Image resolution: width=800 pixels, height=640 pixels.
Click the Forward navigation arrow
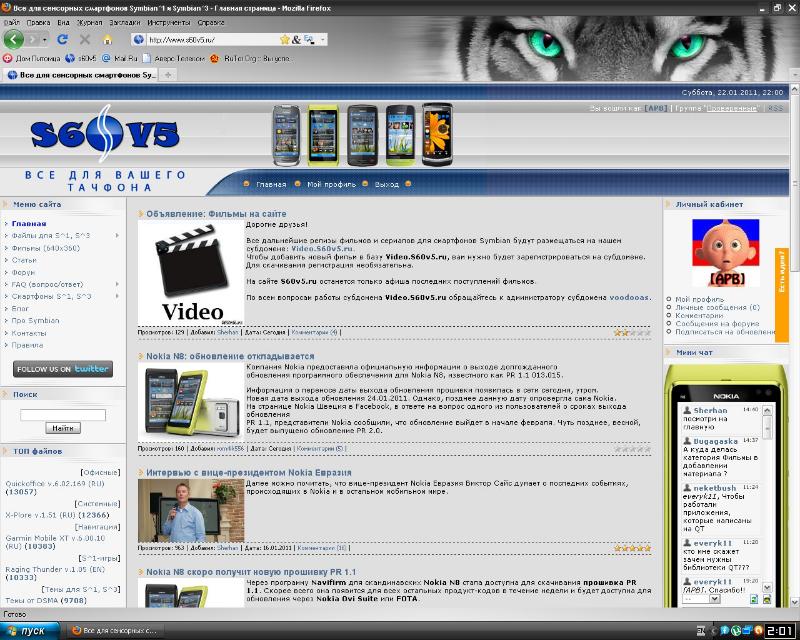coord(33,39)
